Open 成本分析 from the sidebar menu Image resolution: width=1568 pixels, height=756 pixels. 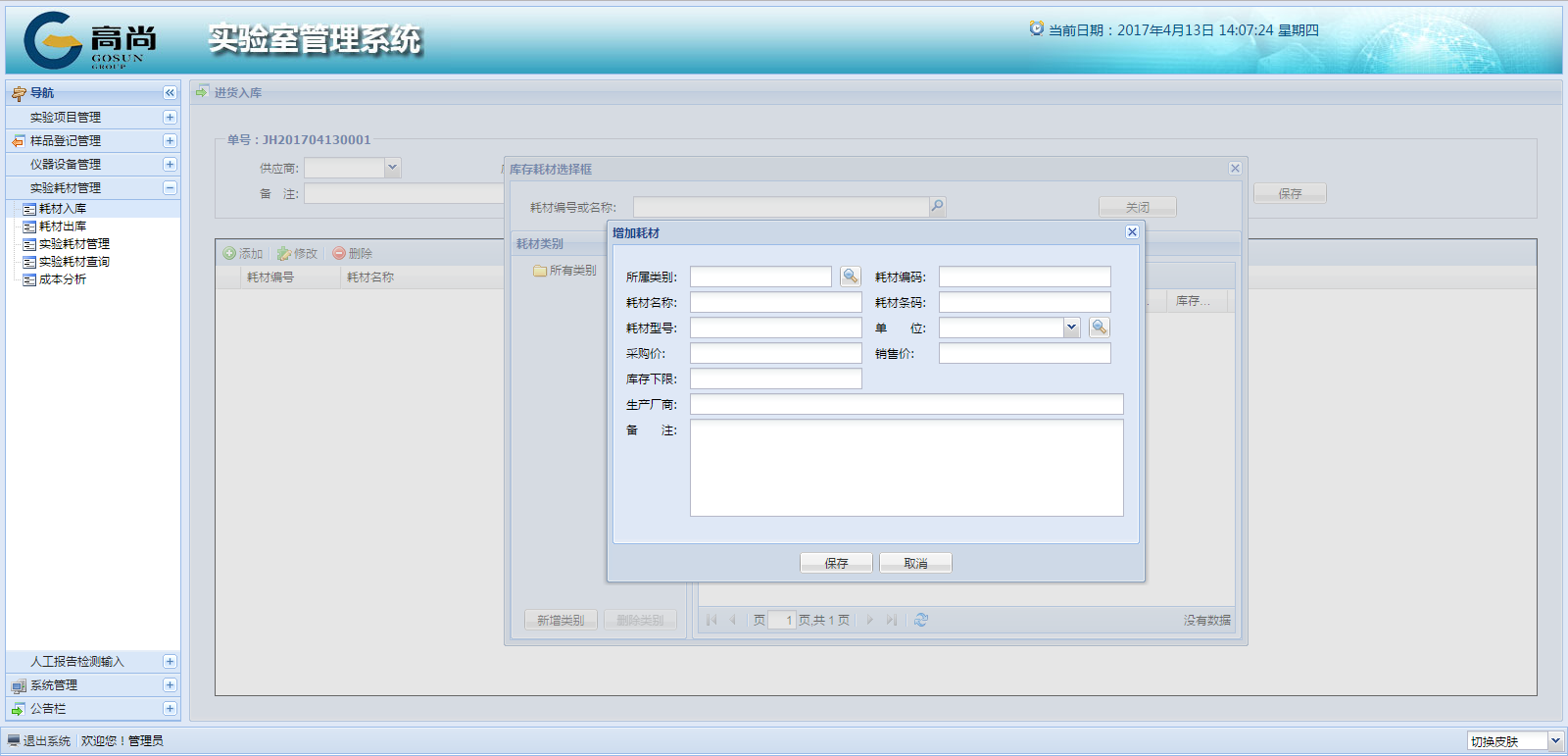click(62, 279)
